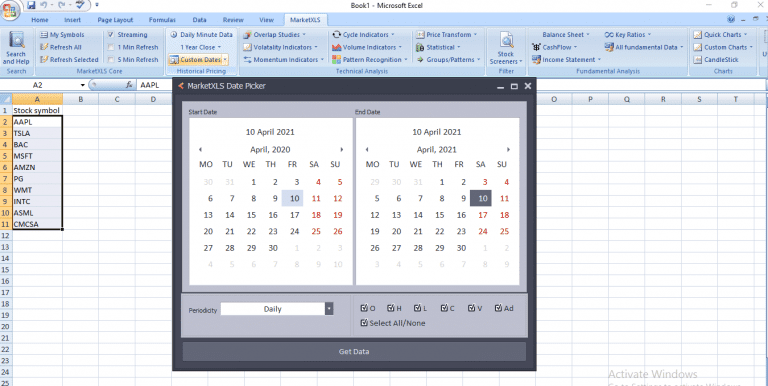Open Cycle Indicators menu
This screenshot has height=386, width=768.
pyautogui.click(x=363, y=35)
